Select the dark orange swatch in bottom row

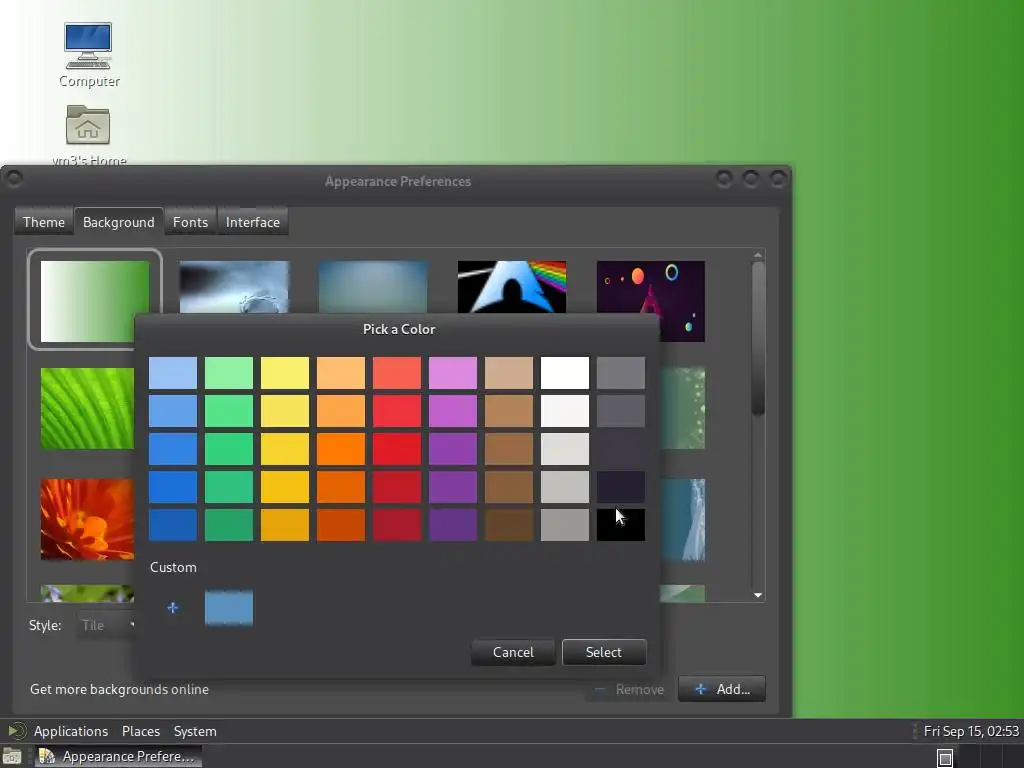[x=341, y=525]
